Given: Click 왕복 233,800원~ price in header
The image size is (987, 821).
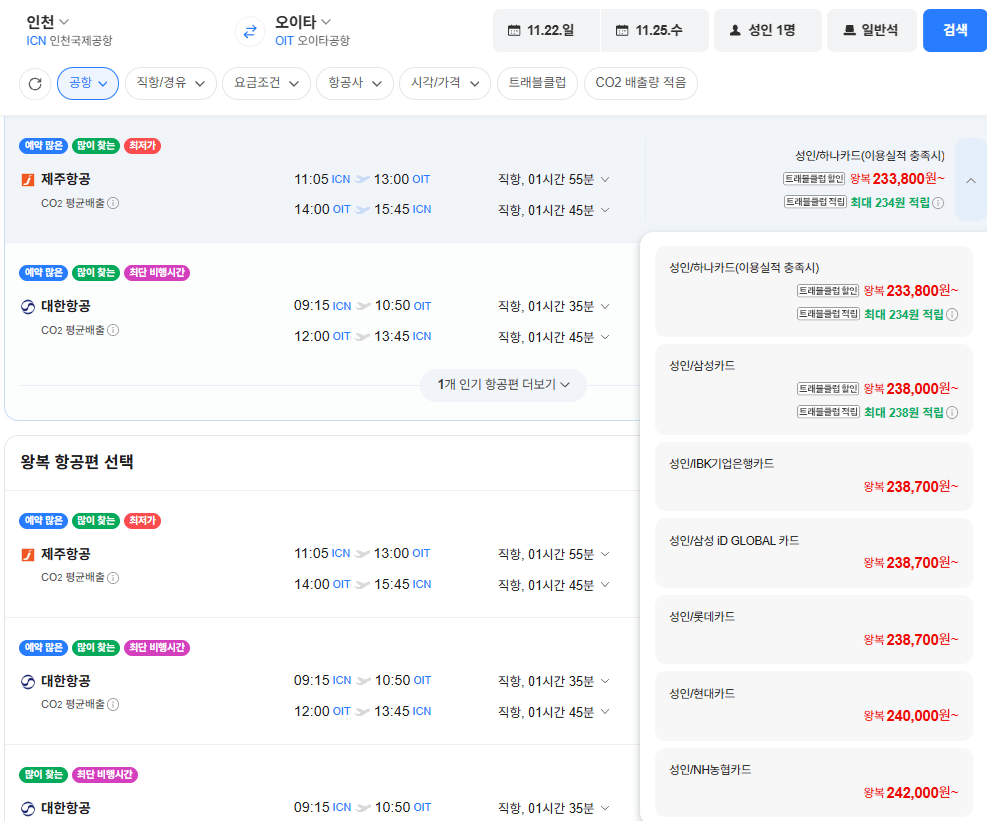Looking at the screenshot, I should point(897,179).
